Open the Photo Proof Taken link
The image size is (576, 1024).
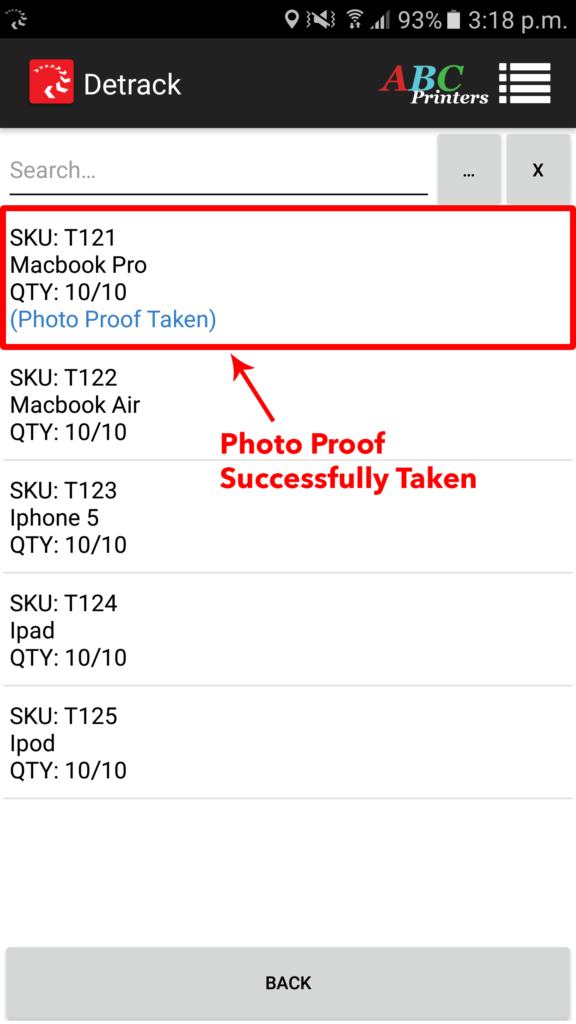click(113, 319)
